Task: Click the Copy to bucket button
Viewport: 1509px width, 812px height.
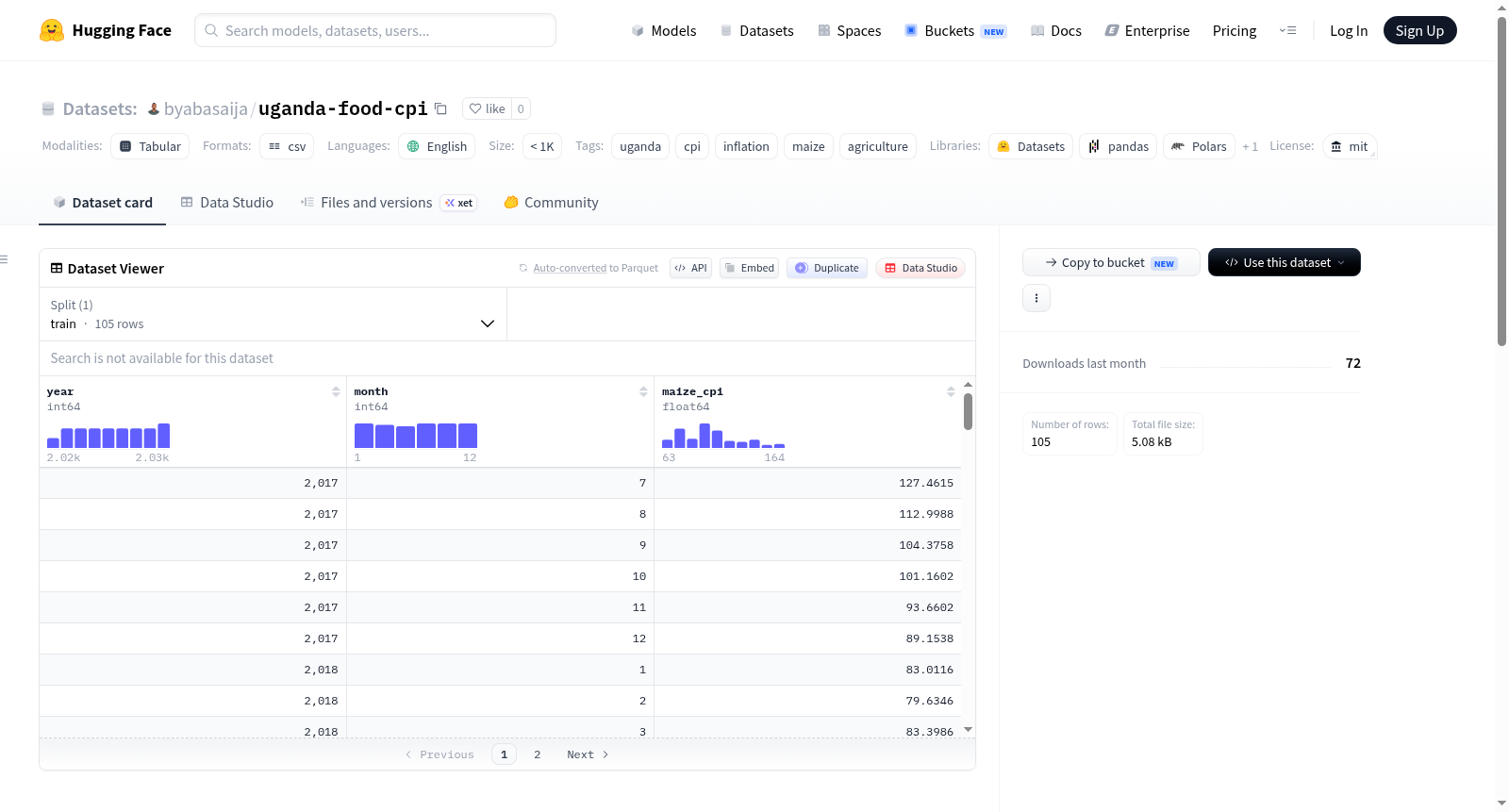Action: [x=1111, y=262]
